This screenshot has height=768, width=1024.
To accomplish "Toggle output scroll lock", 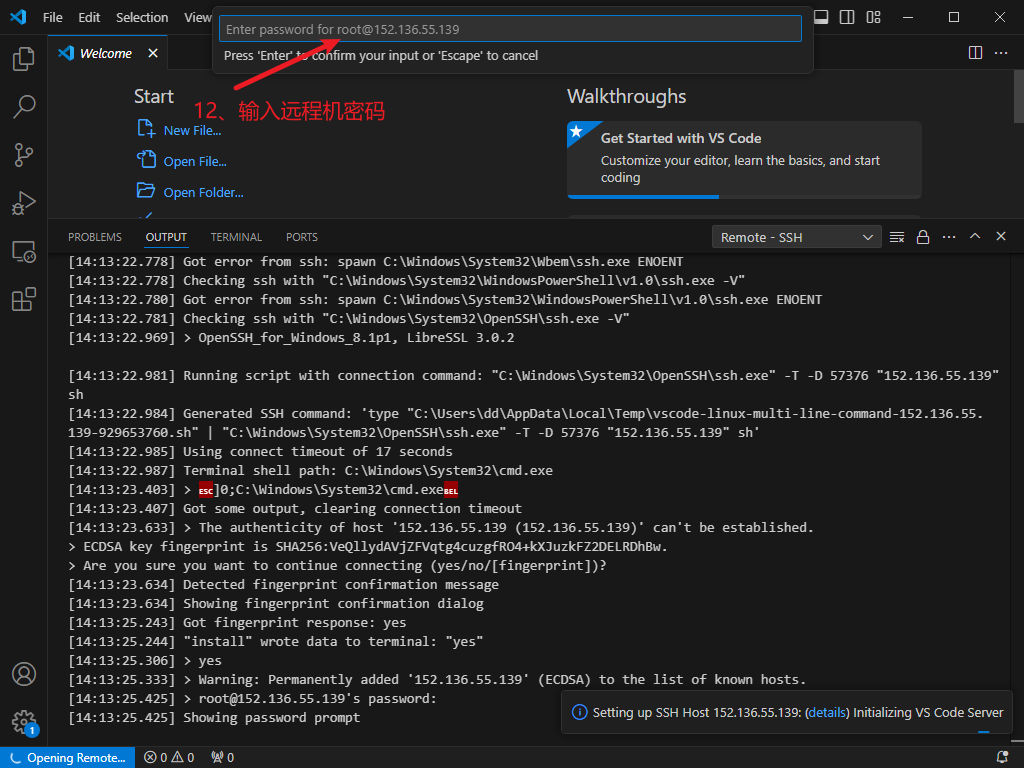I will point(923,237).
